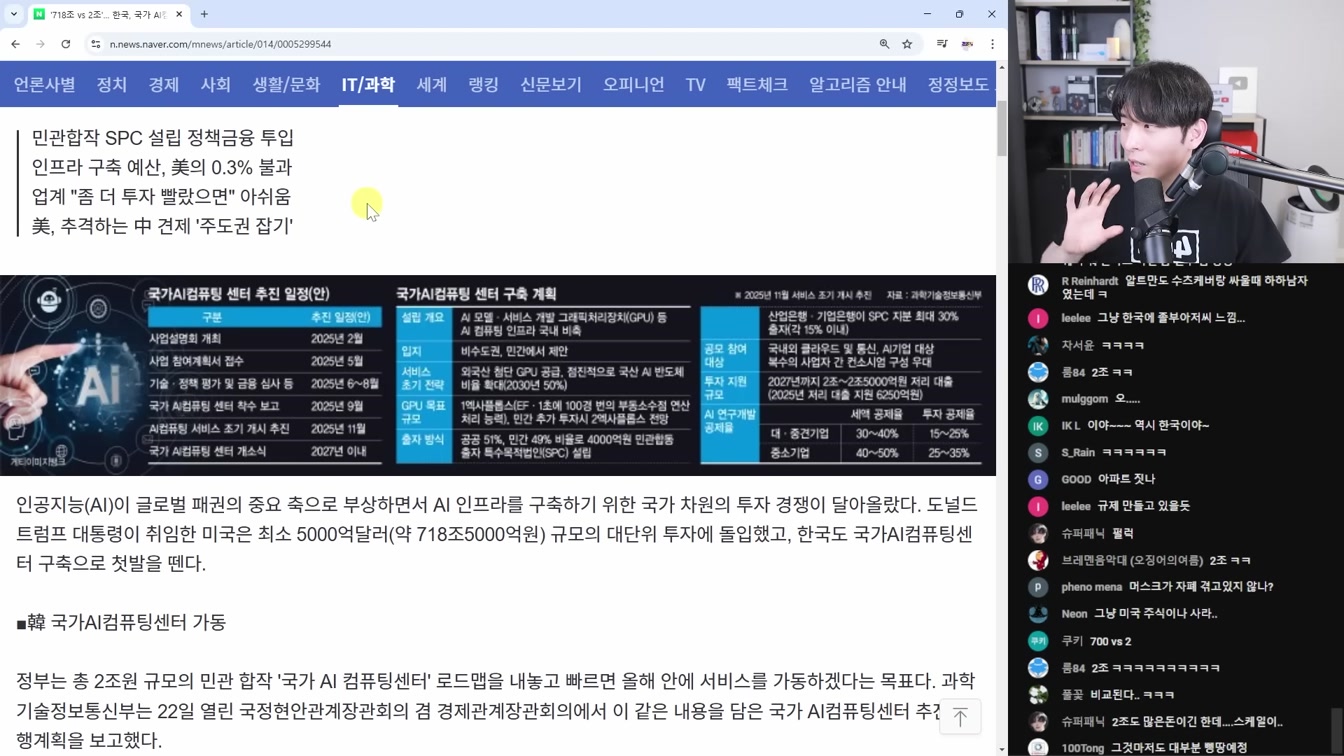The height and width of the screenshot is (756, 1344).
Task: Click the page scrollbar up arrow
Action: click(x=1002, y=67)
